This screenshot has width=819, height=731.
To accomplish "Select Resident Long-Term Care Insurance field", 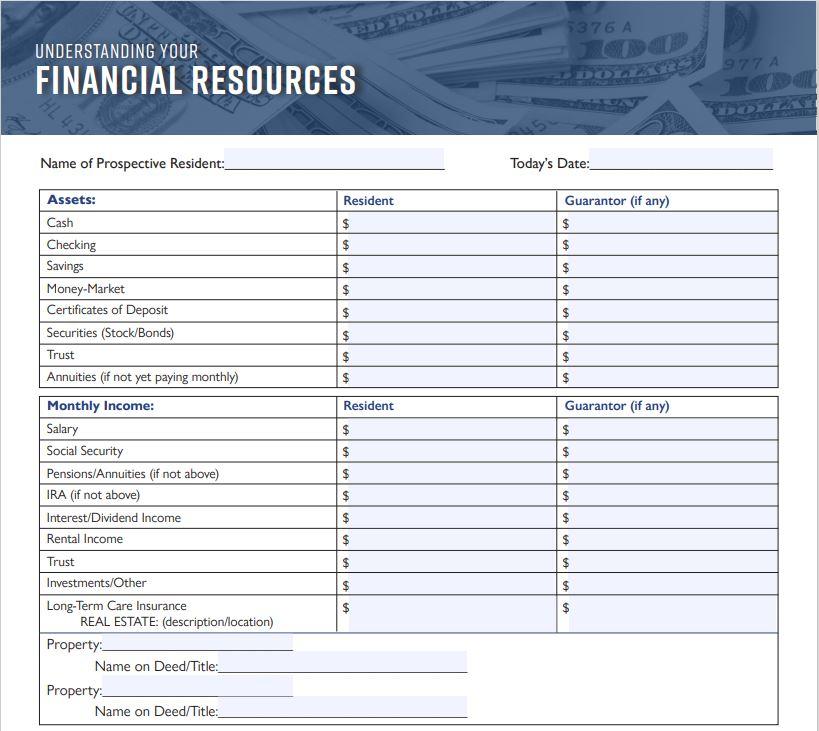I will tap(452, 614).
